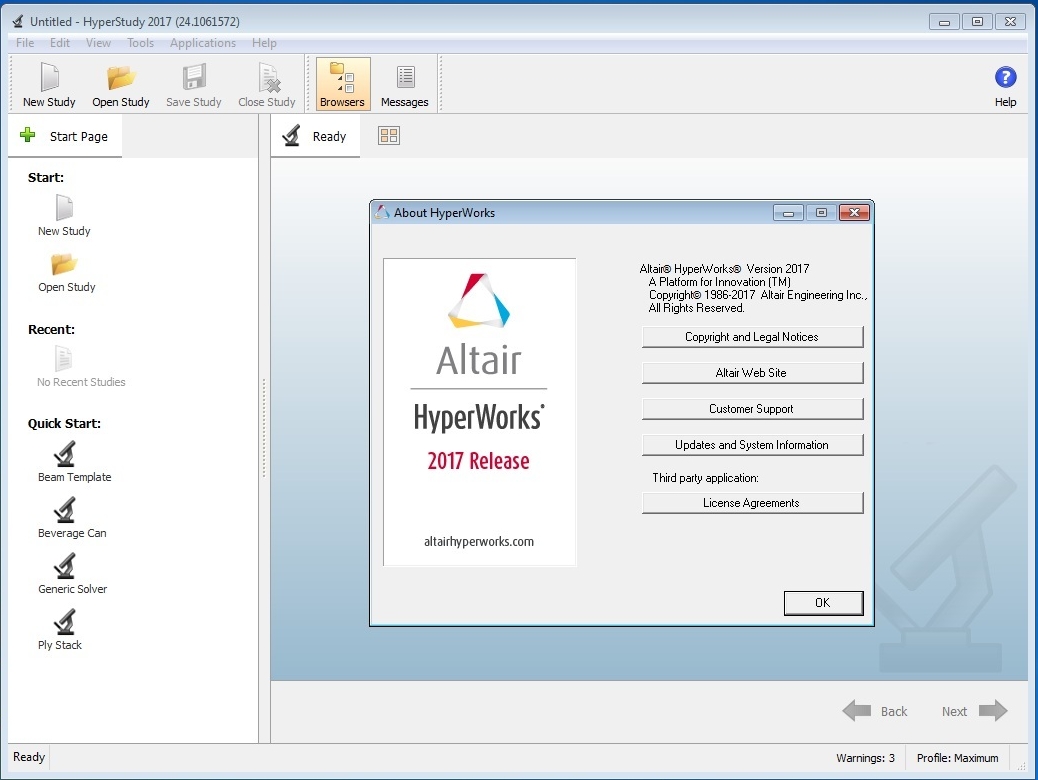Click New Study under the Start section
Image resolution: width=1038 pixels, height=780 pixels.
point(64,216)
